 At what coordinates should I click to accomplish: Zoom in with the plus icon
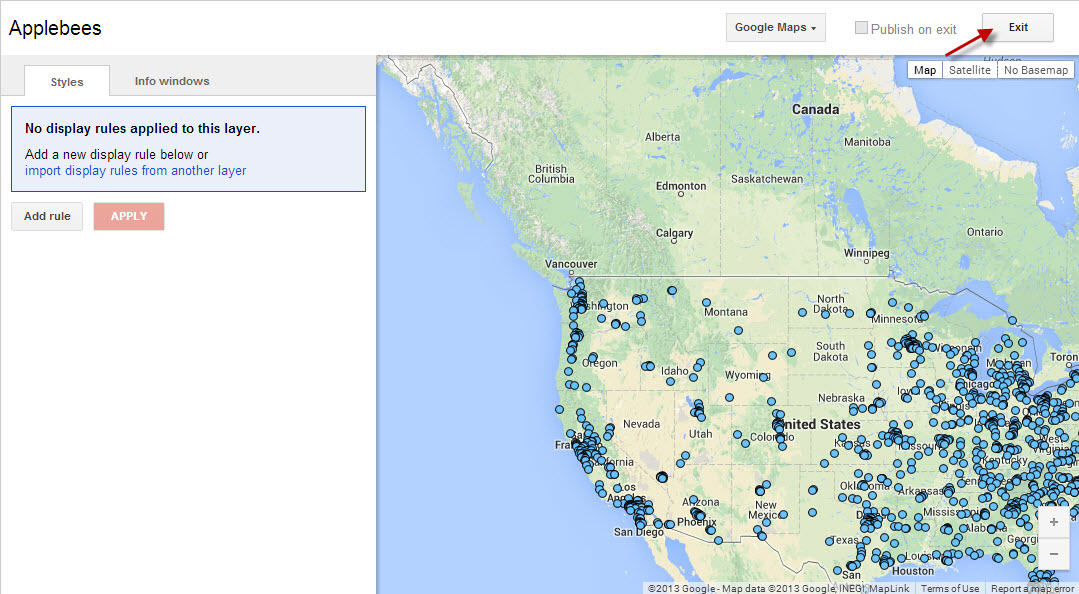[x=1054, y=522]
